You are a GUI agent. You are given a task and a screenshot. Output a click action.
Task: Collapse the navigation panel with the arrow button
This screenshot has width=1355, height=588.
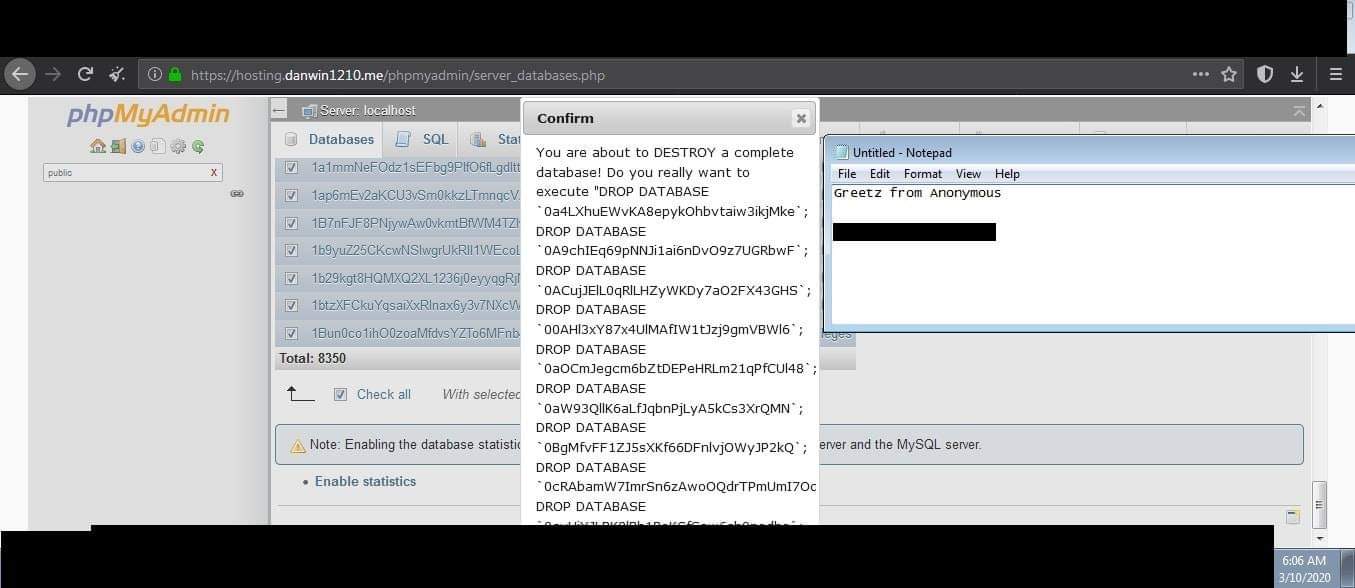point(279,110)
